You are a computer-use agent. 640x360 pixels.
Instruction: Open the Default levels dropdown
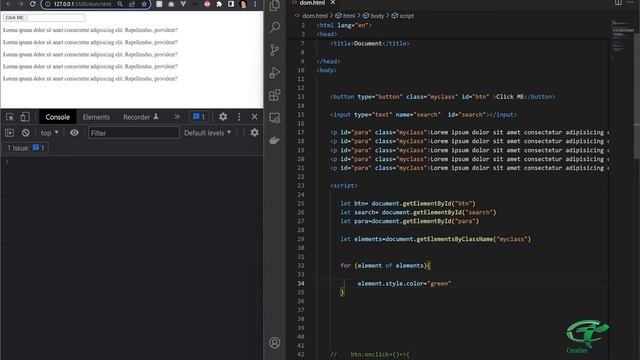(x=207, y=133)
